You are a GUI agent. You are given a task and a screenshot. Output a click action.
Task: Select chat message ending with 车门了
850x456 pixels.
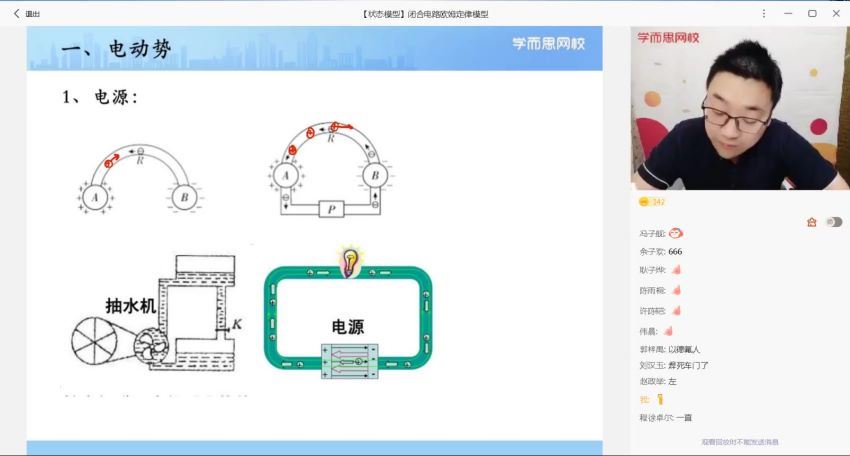coord(674,365)
